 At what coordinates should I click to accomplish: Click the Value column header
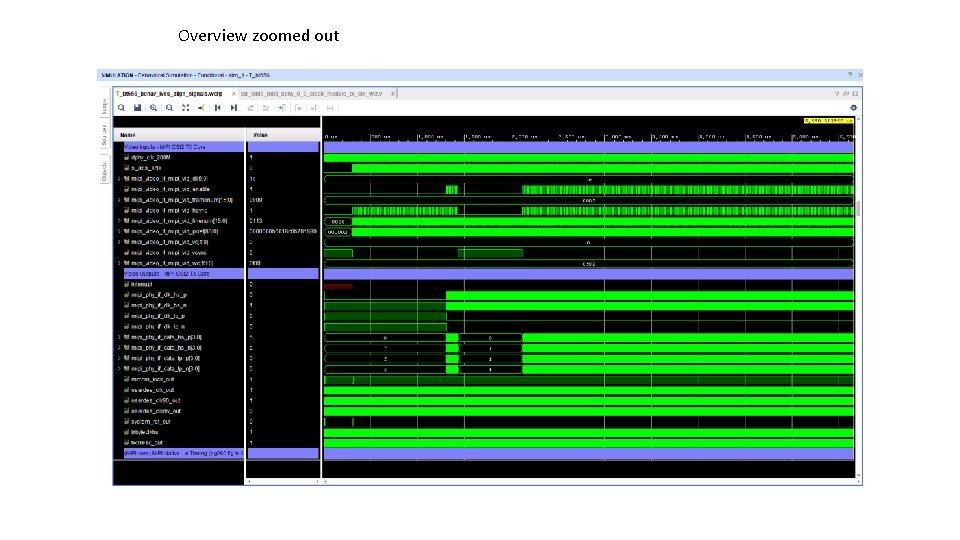283,135
